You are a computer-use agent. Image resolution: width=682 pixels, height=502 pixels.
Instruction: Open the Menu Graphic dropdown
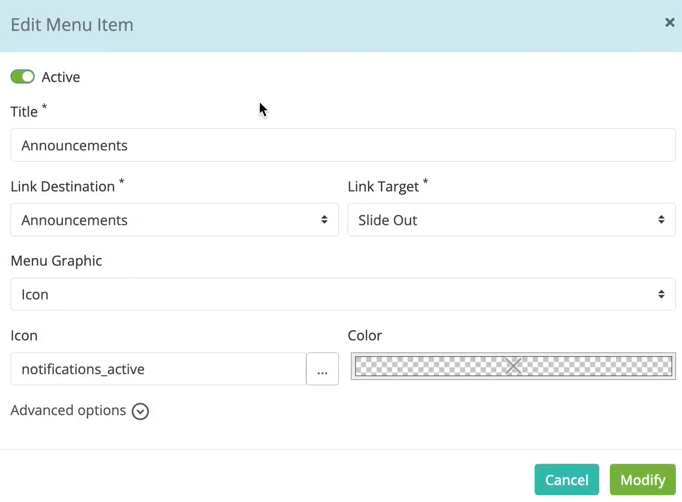(343, 295)
